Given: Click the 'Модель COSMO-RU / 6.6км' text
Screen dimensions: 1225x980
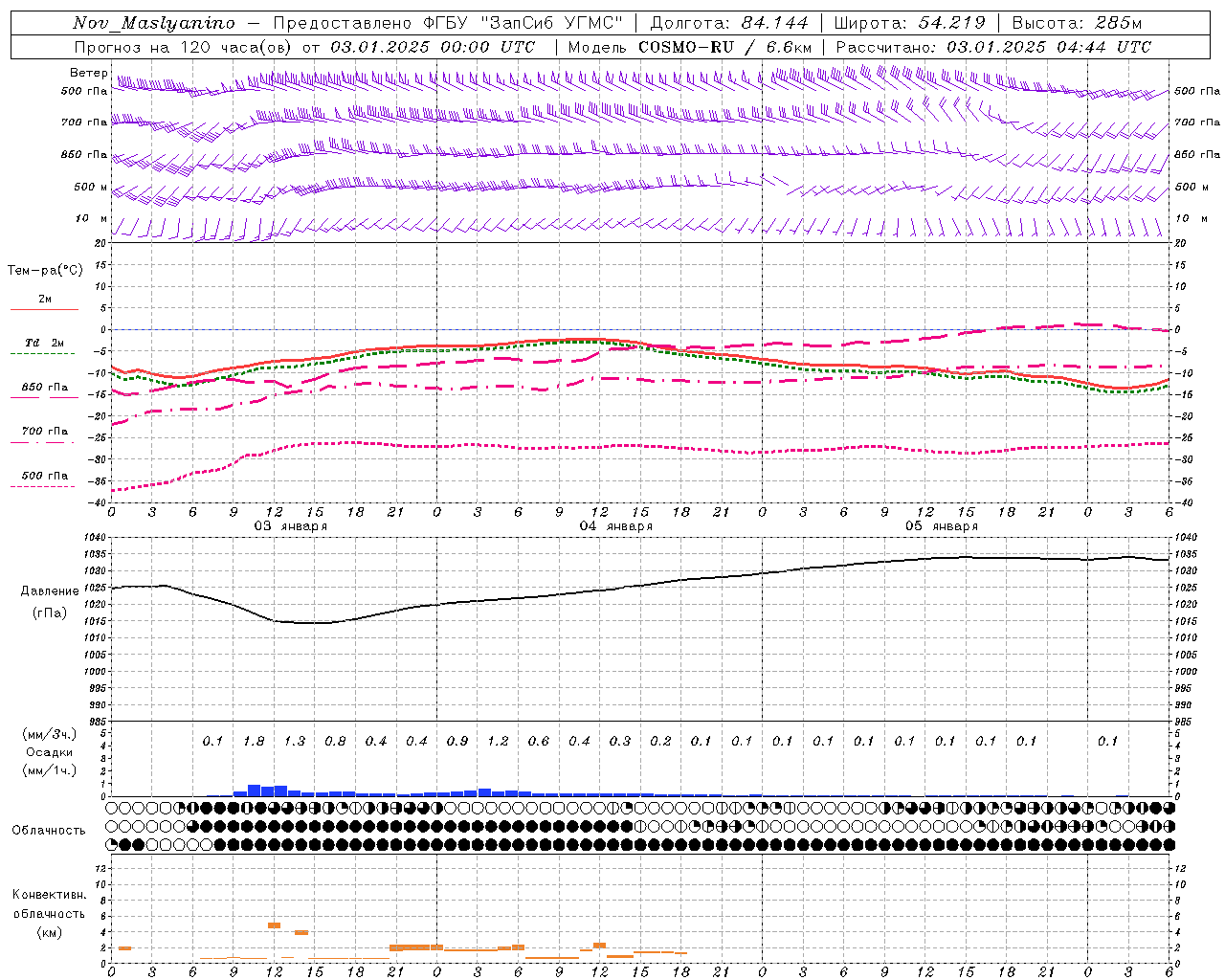Looking at the screenshot, I should tap(689, 47).
